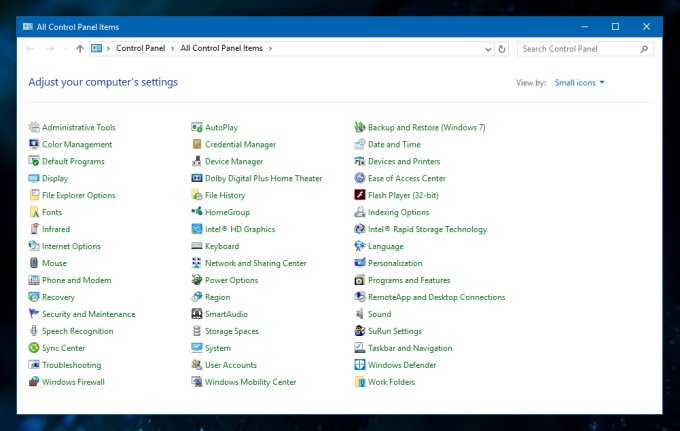Image resolution: width=680 pixels, height=431 pixels.
Task: Click the Sync Center green icon
Action: coord(34,348)
